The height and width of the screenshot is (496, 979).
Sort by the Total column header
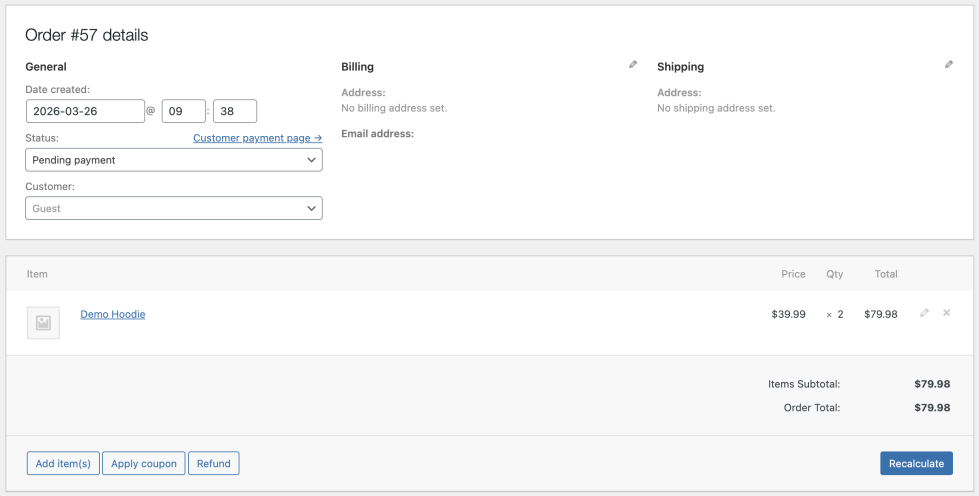(x=886, y=274)
